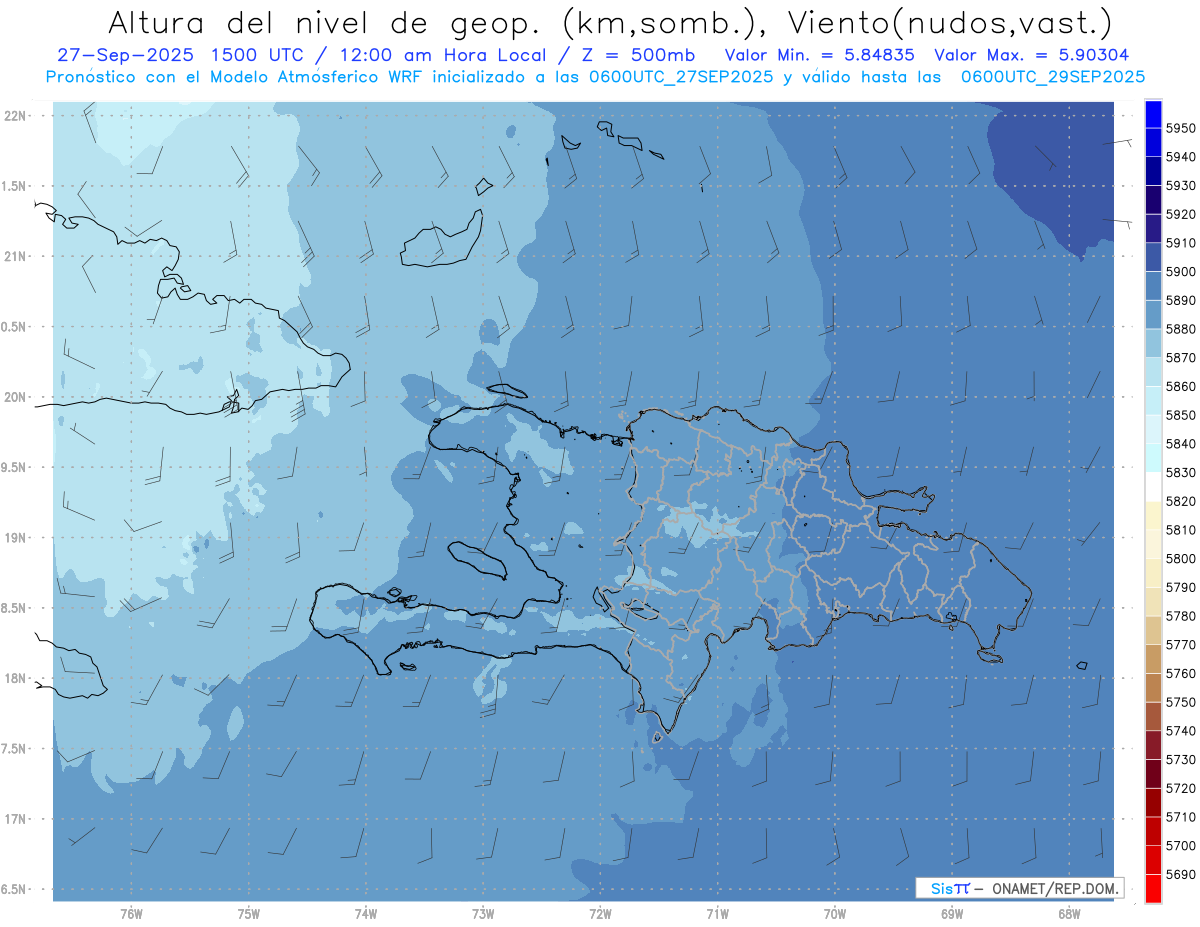Select the 'Z = 500mb' level text

pyautogui.click(x=637, y=56)
